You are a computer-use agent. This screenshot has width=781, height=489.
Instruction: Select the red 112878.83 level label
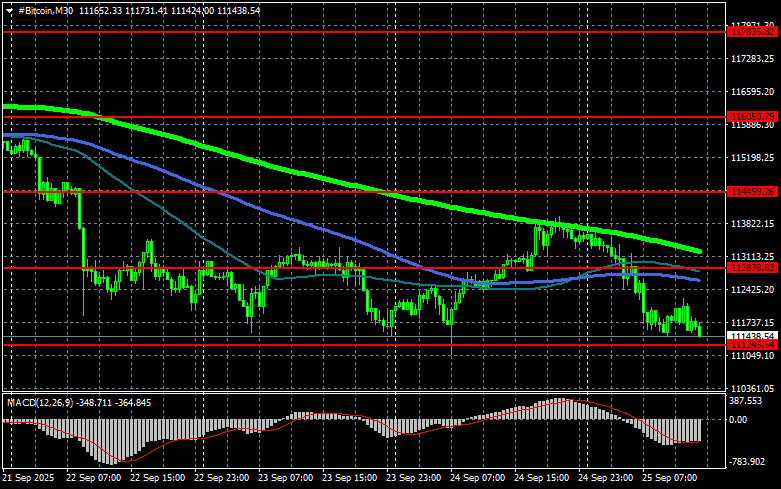click(752, 268)
